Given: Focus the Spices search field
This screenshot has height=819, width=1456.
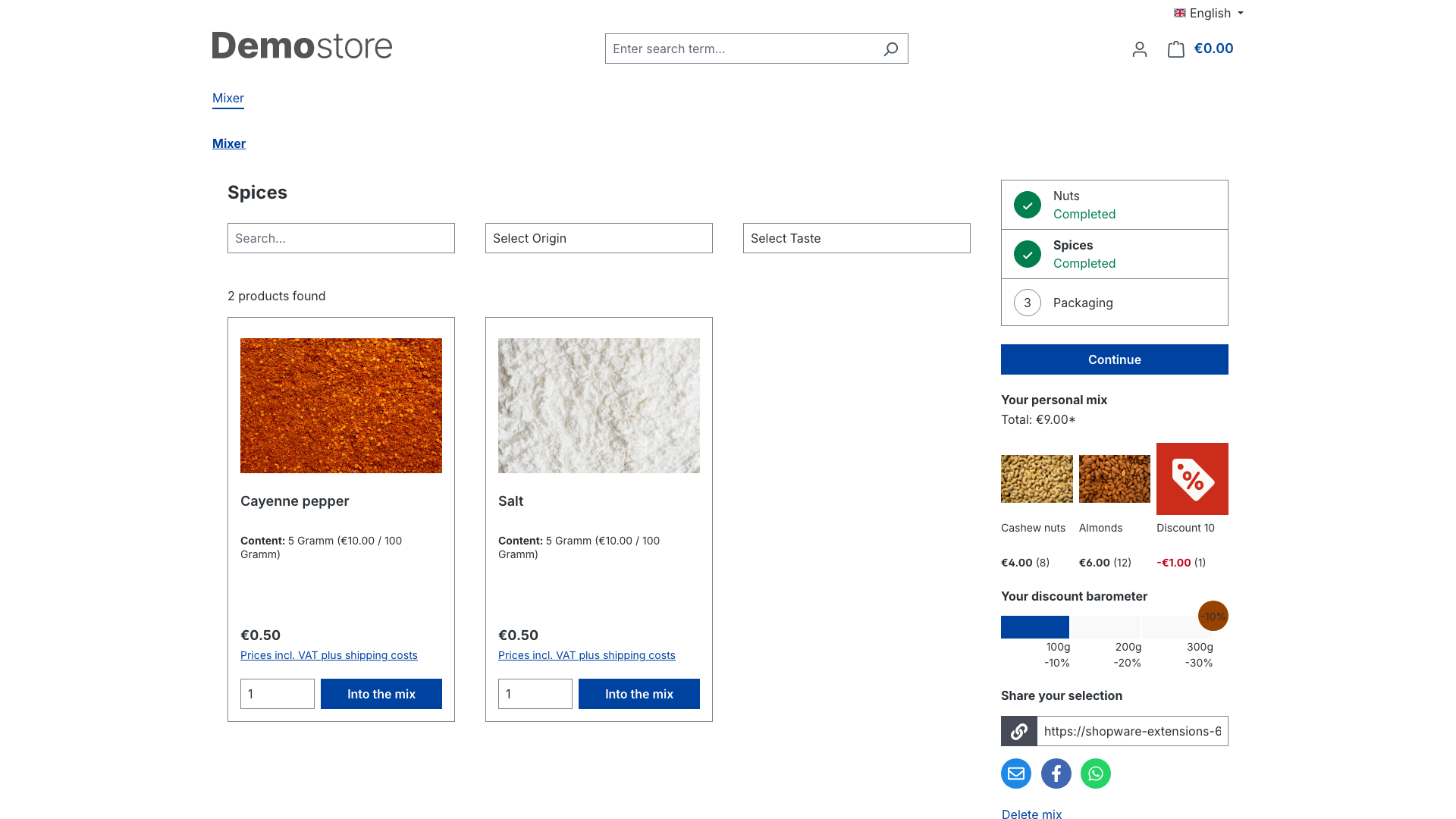Looking at the screenshot, I should click(x=341, y=238).
